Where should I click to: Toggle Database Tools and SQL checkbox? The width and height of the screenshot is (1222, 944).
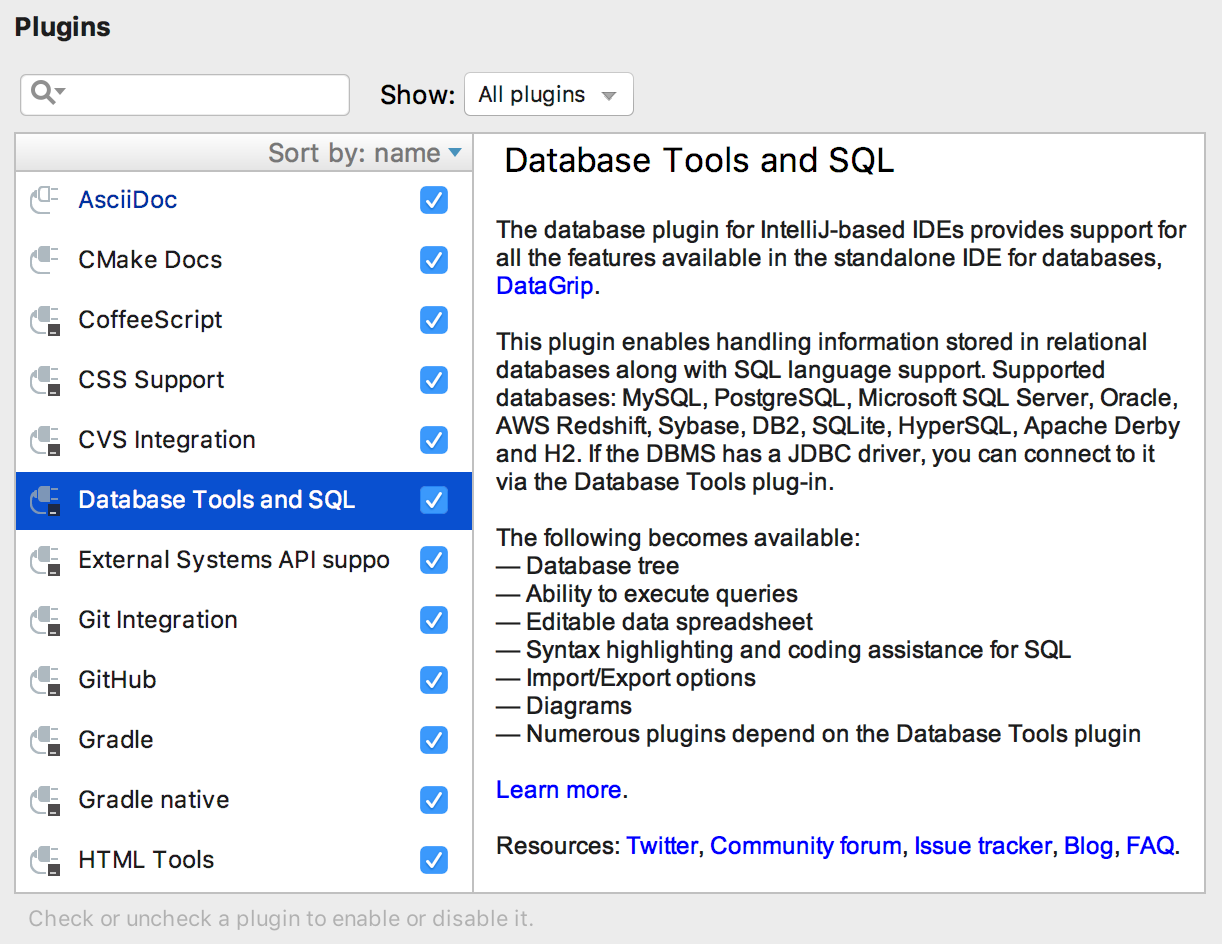(434, 500)
